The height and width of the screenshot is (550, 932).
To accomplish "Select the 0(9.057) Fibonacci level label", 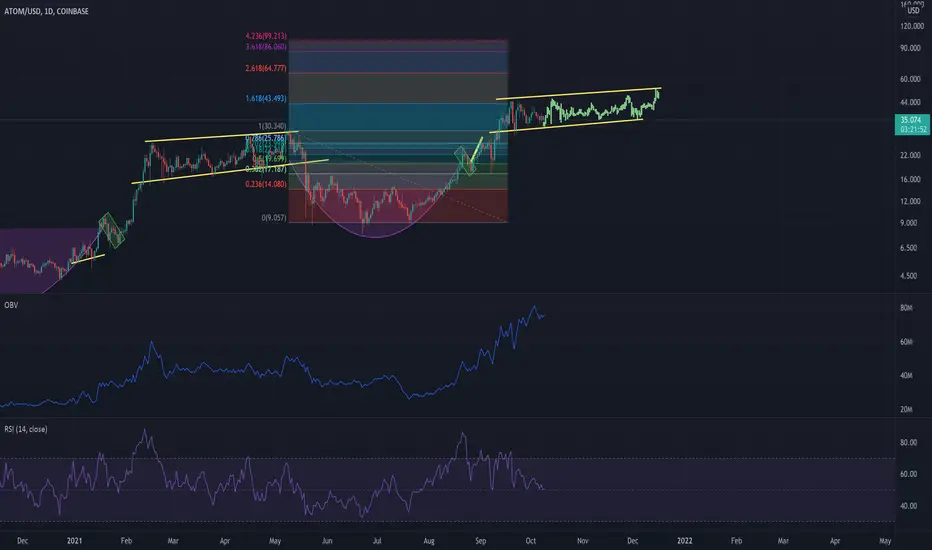I will (273, 218).
